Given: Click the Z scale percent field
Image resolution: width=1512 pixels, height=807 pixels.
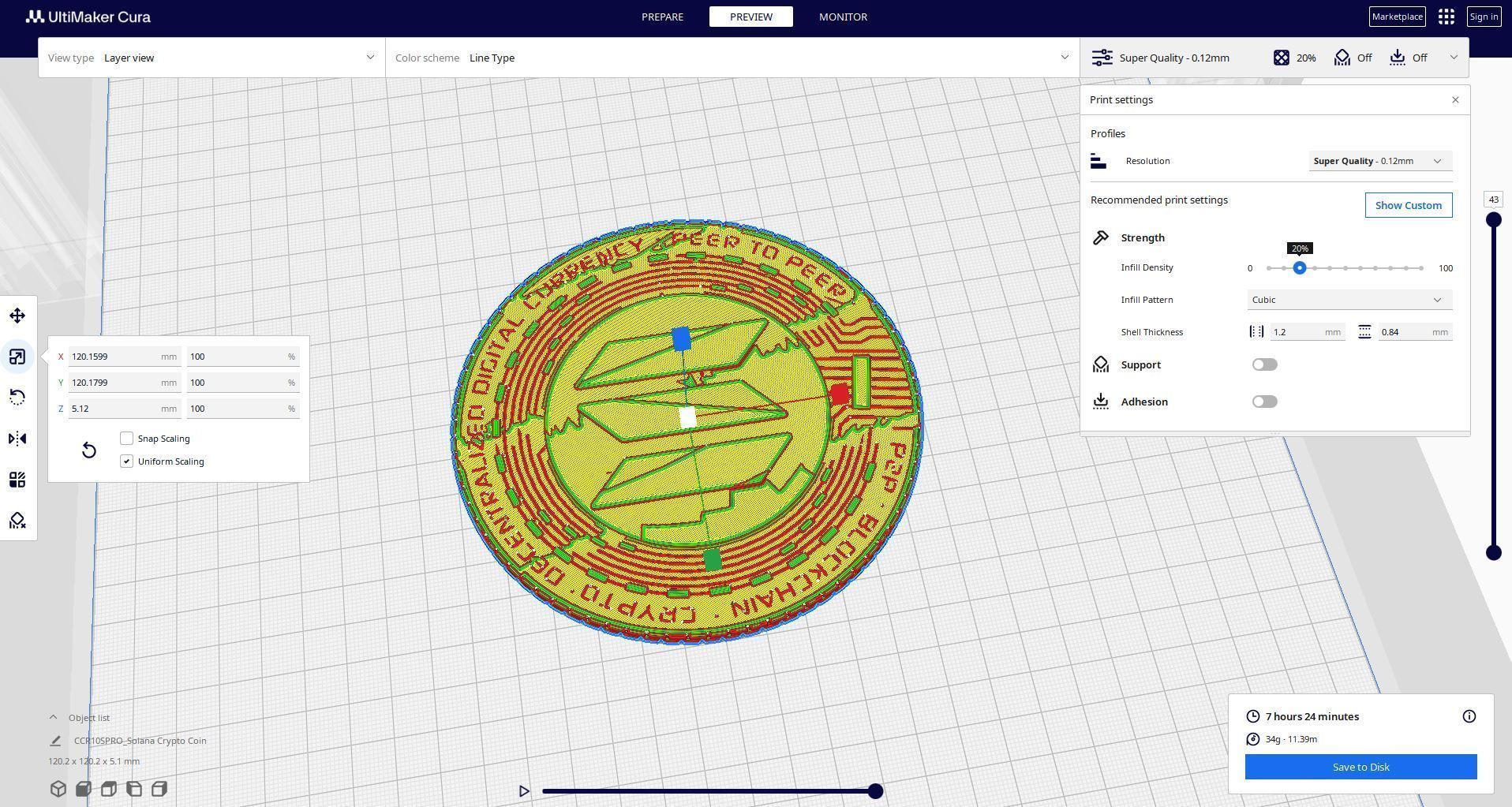Looking at the screenshot, I should coord(243,409).
